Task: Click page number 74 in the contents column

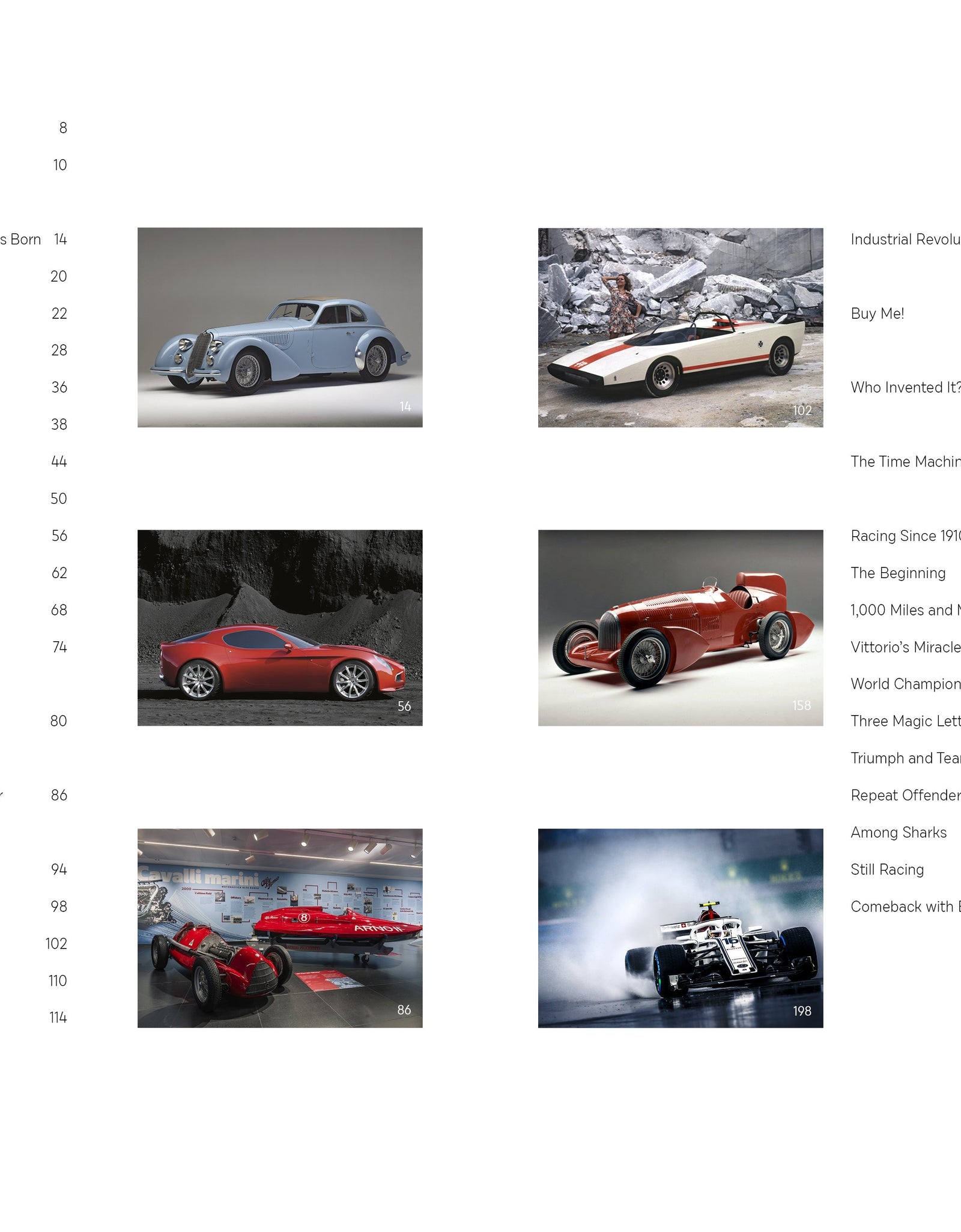Action: (x=59, y=647)
